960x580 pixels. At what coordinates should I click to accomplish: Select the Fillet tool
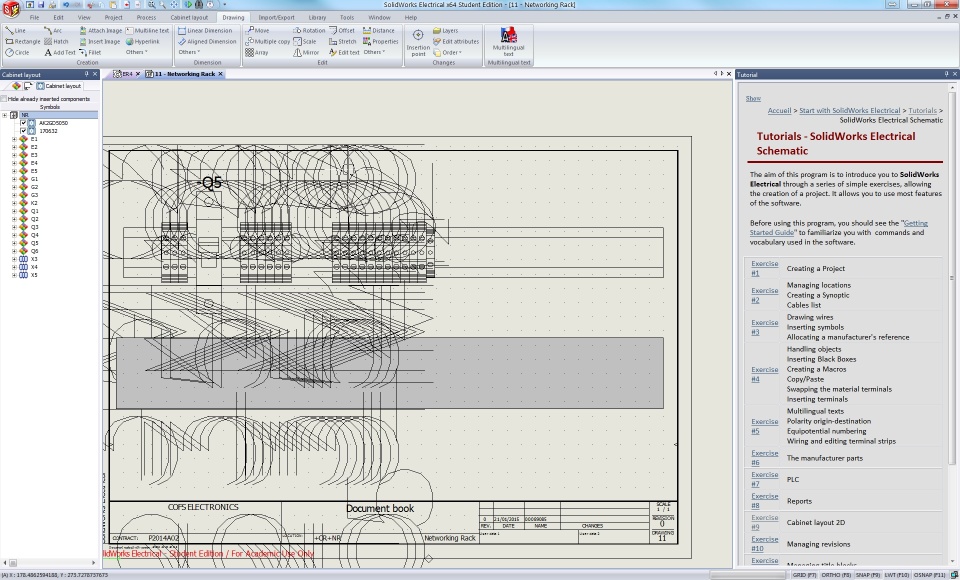pos(90,53)
